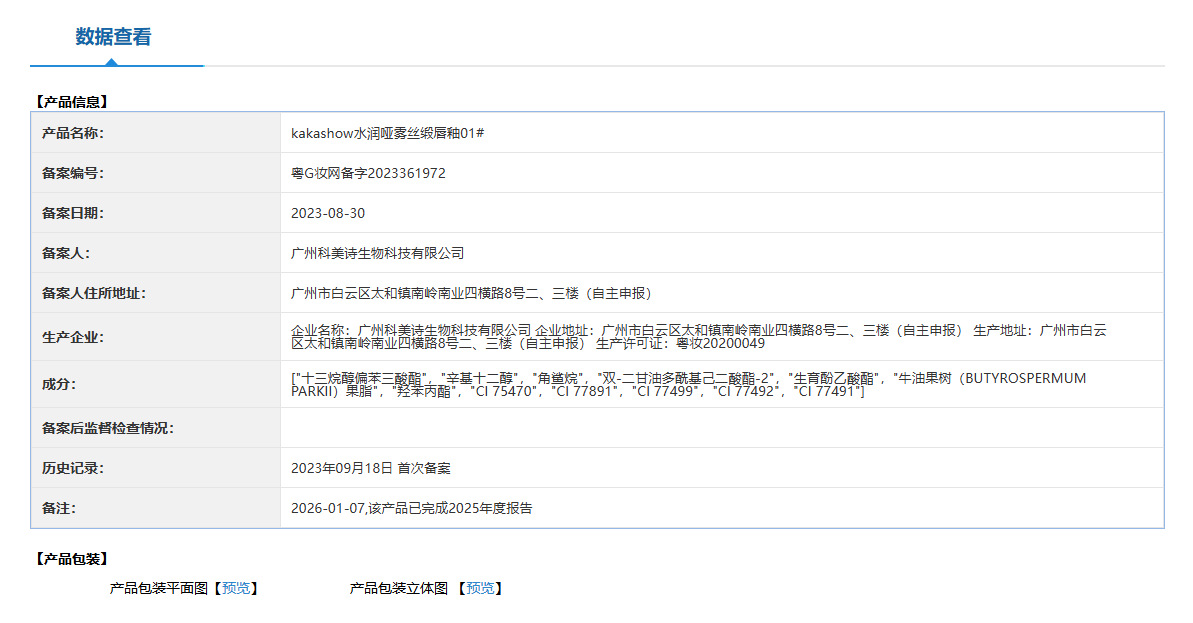Viewport: 1193px width, 623px height.
Task: Click the 【产品信息】 section heading
Action: [72, 102]
